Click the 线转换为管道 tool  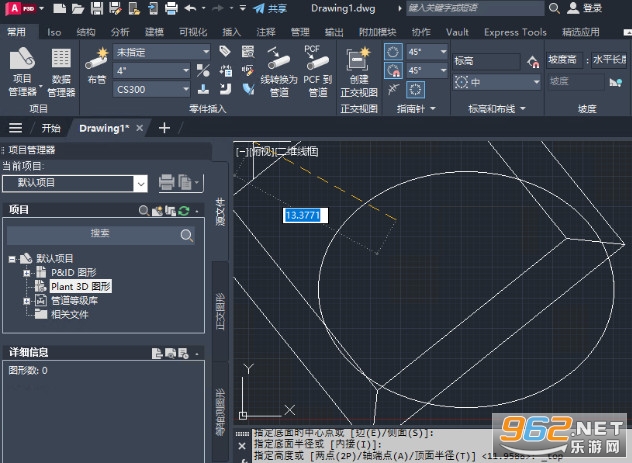[x=279, y=71]
